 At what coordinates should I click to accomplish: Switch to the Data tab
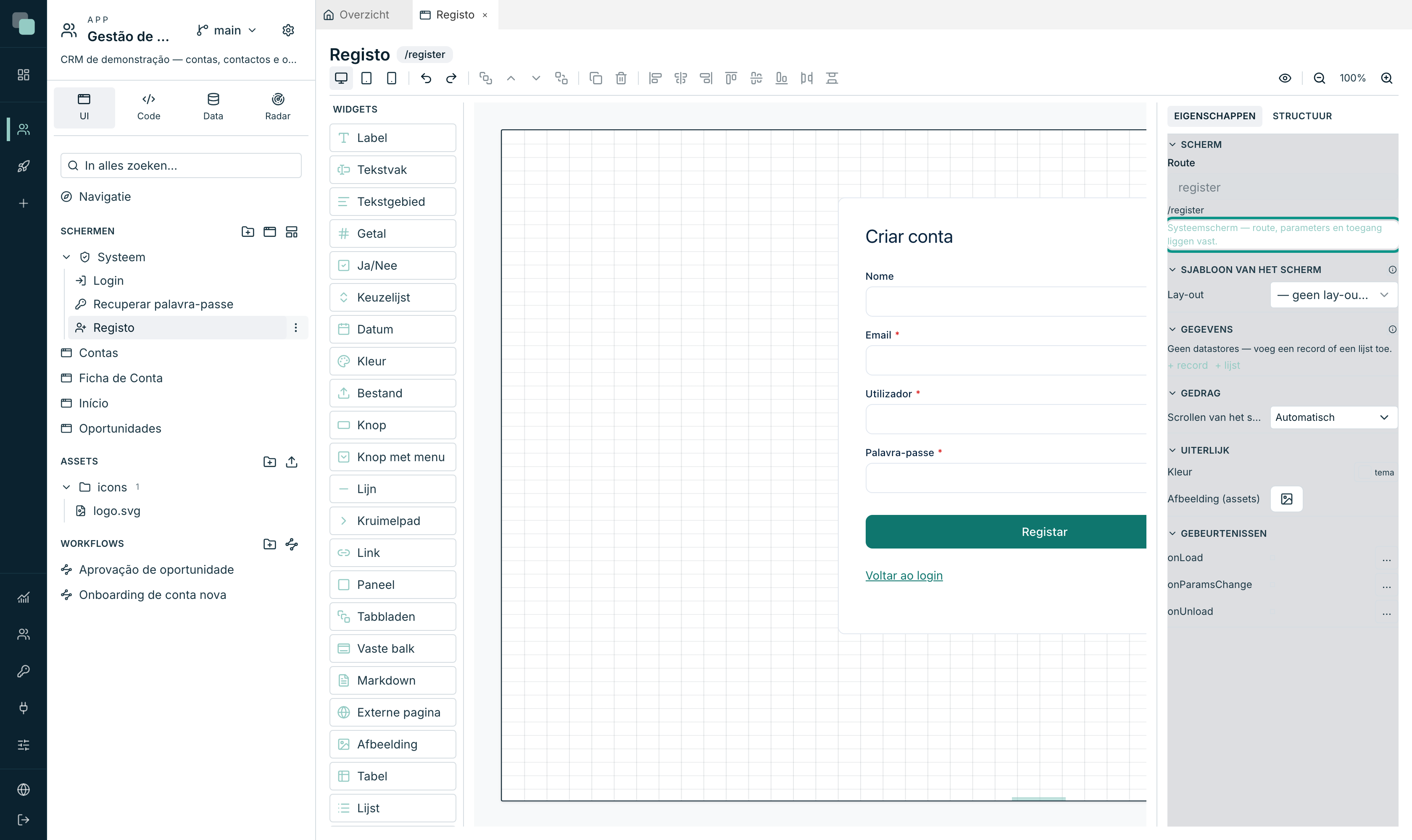tap(213, 107)
